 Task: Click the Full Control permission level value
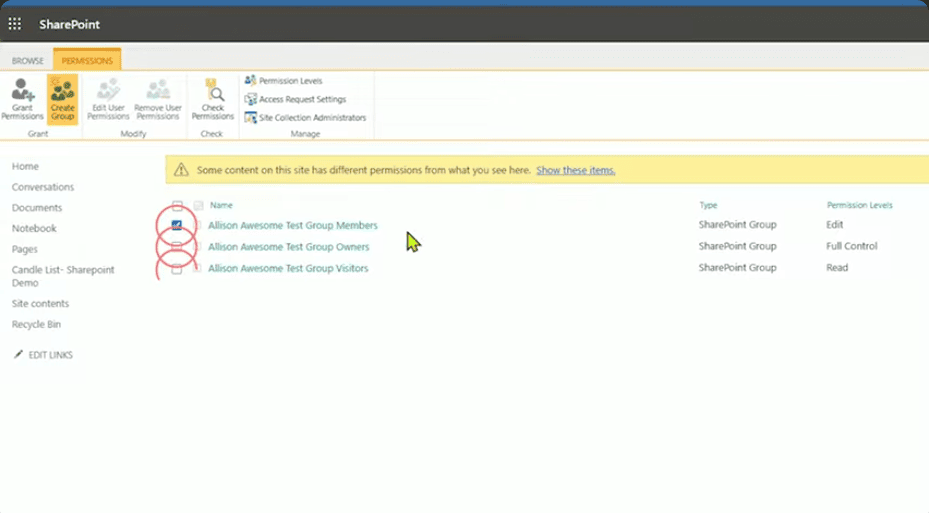(852, 246)
